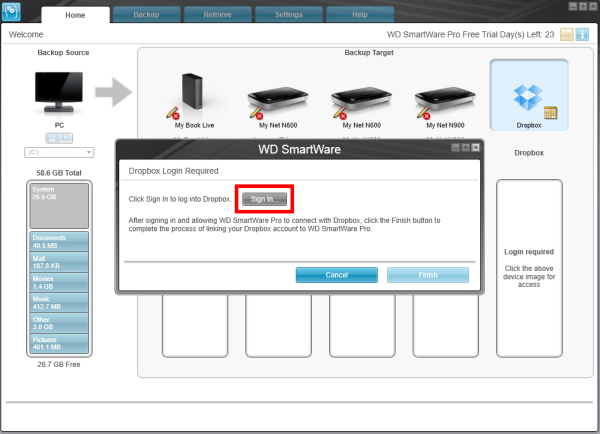Click the large arrow between source and target
This screenshot has width=600, height=434.
pos(114,92)
